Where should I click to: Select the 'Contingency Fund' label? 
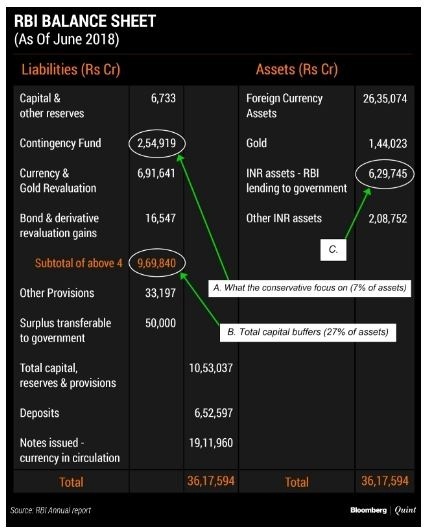point(60,143)
